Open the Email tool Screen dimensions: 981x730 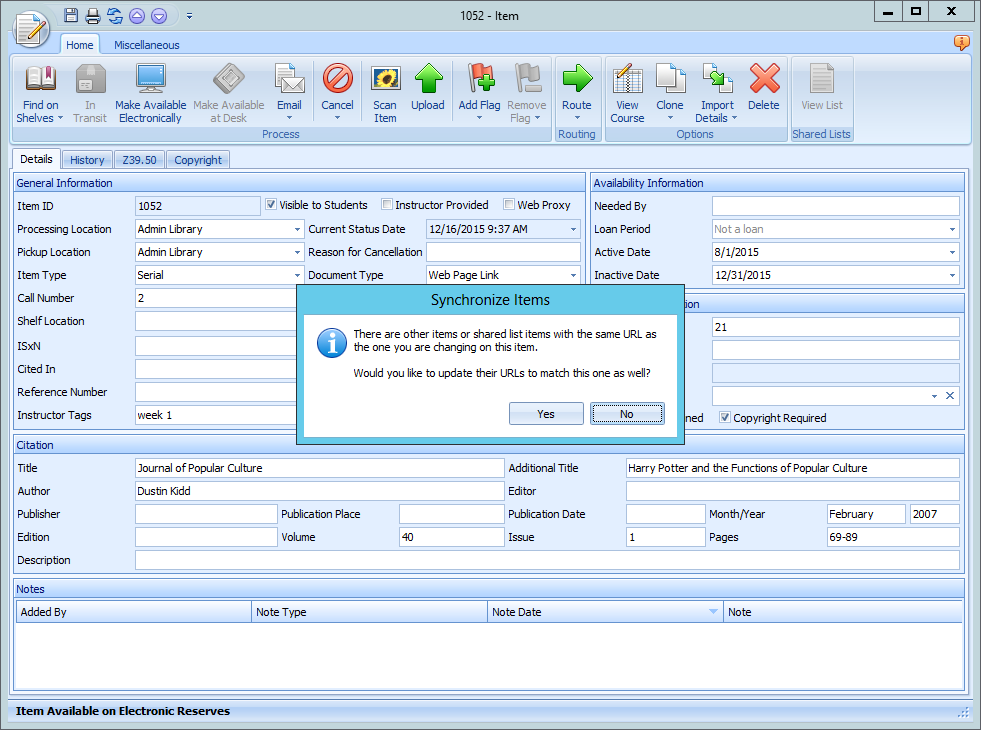point(289,90)
